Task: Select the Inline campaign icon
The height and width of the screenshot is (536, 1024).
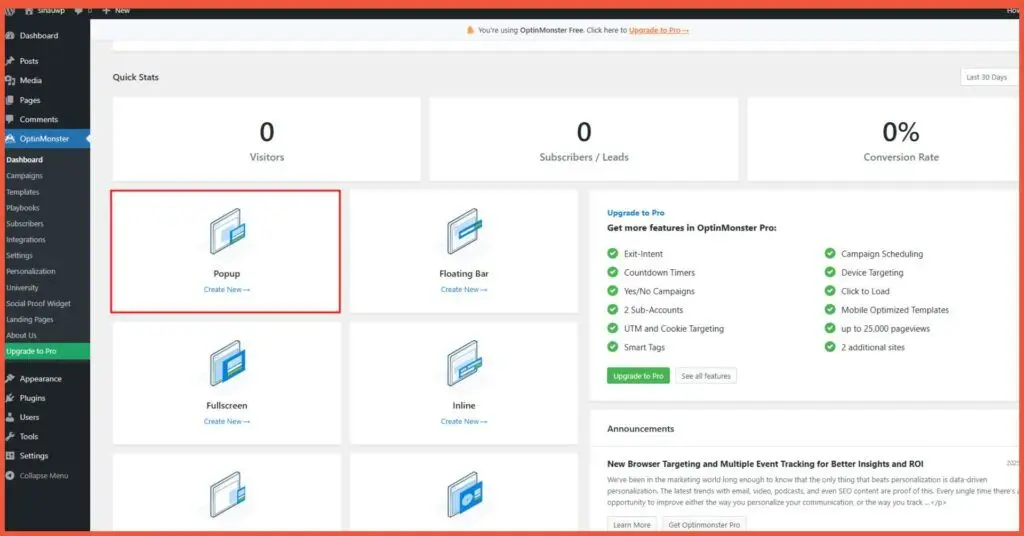Action: pos(464,366)
